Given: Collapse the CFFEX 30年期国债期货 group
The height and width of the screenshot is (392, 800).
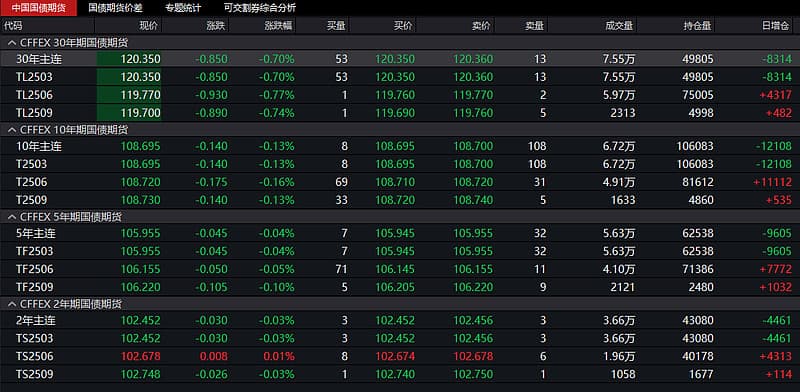Looking at the screenshot, I should tap(12, 42).
